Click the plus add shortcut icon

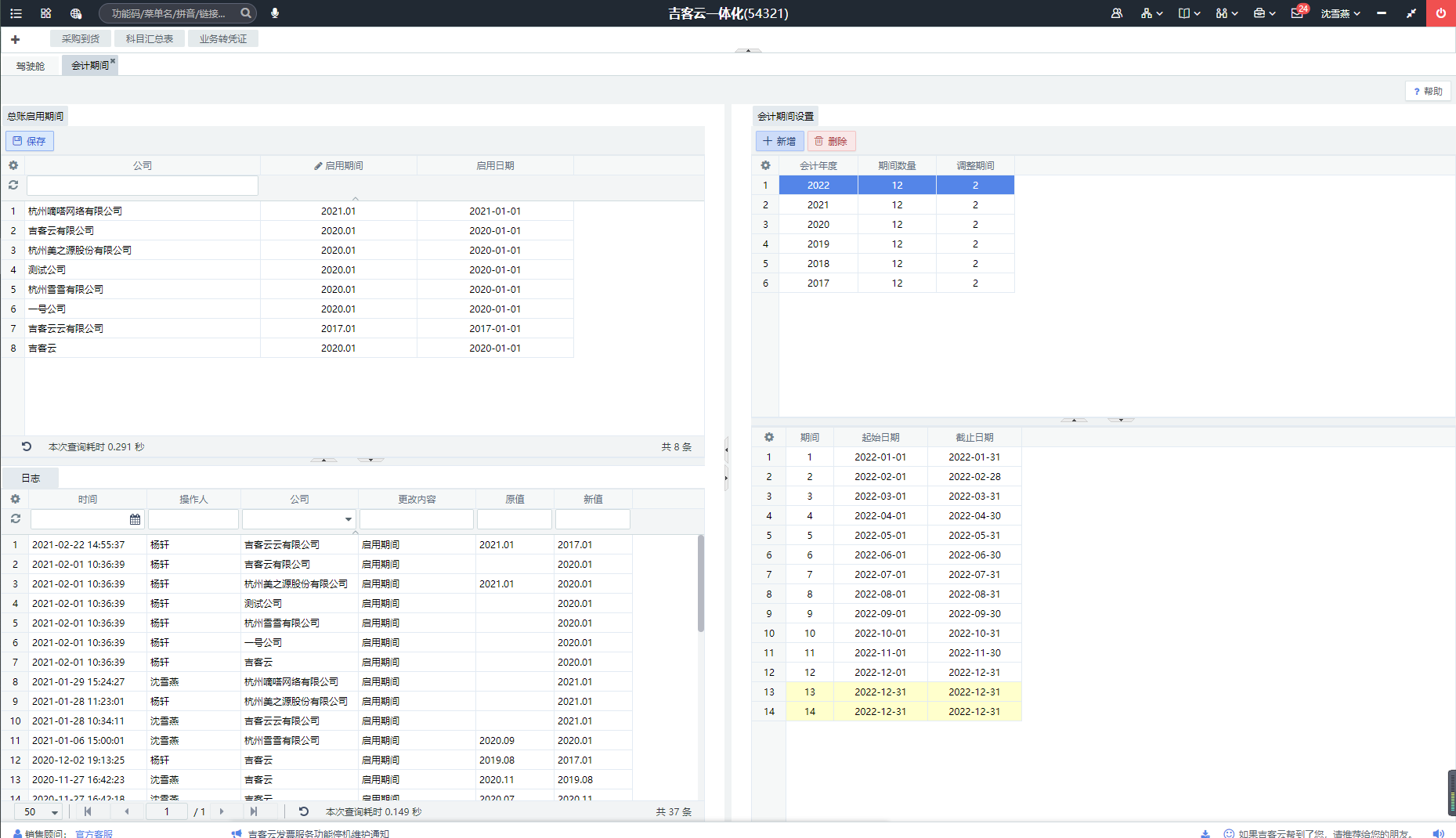pyautogui.click(x=15, y=39)
